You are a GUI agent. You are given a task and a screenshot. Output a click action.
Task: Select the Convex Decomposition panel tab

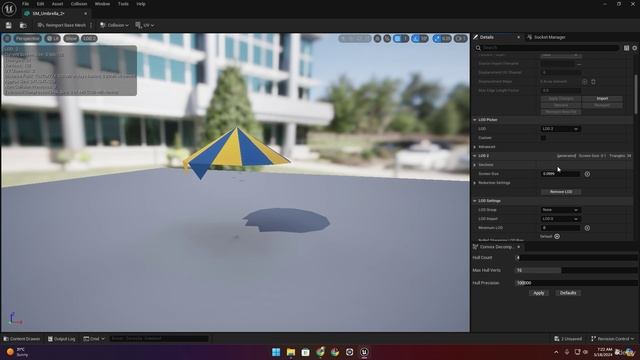coord(496,247)
